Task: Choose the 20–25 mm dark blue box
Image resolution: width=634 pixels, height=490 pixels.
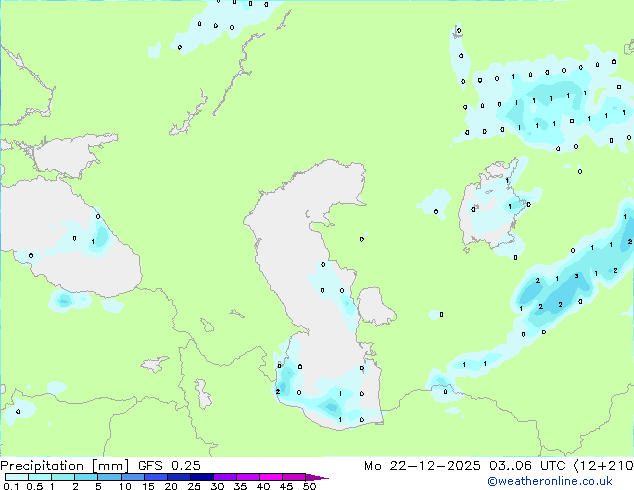Action: coord(178,477)
